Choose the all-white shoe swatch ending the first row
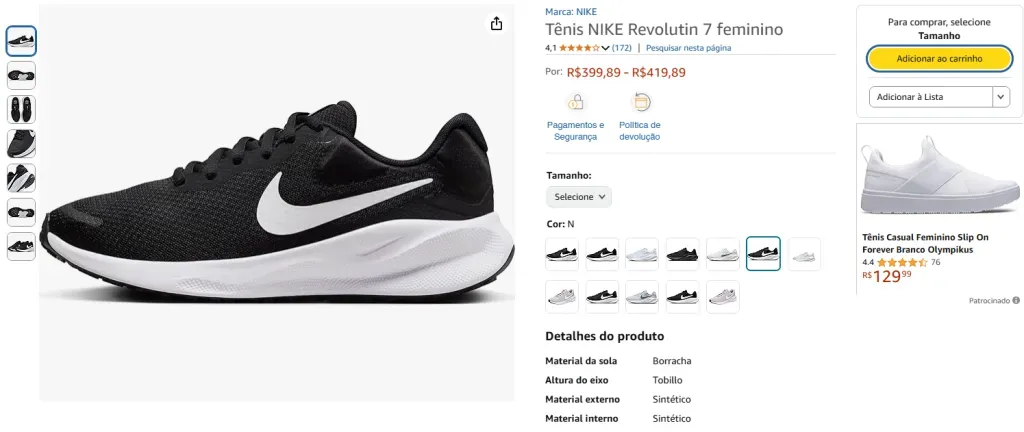This screenshot has width=1024, height=432. click(x=804, y=254)
